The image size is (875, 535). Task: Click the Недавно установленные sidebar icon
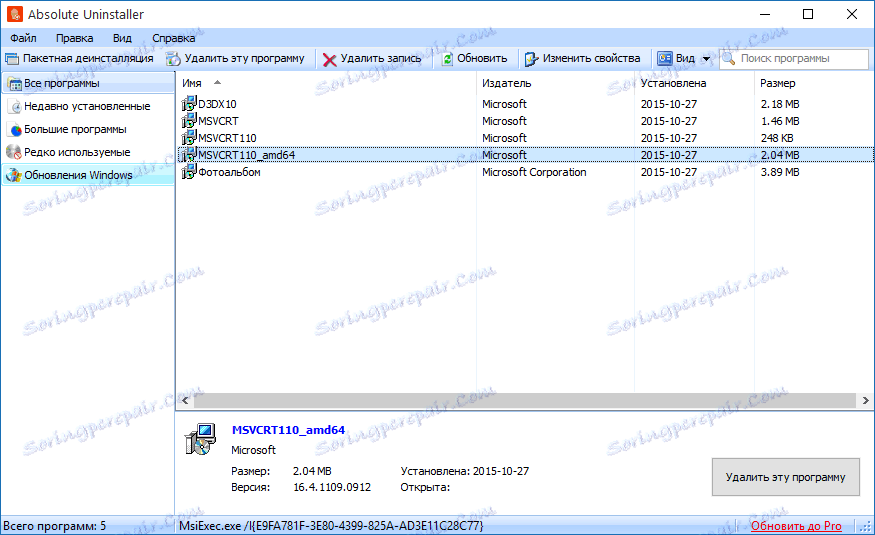pyautogui.click(x=16, y=107)
